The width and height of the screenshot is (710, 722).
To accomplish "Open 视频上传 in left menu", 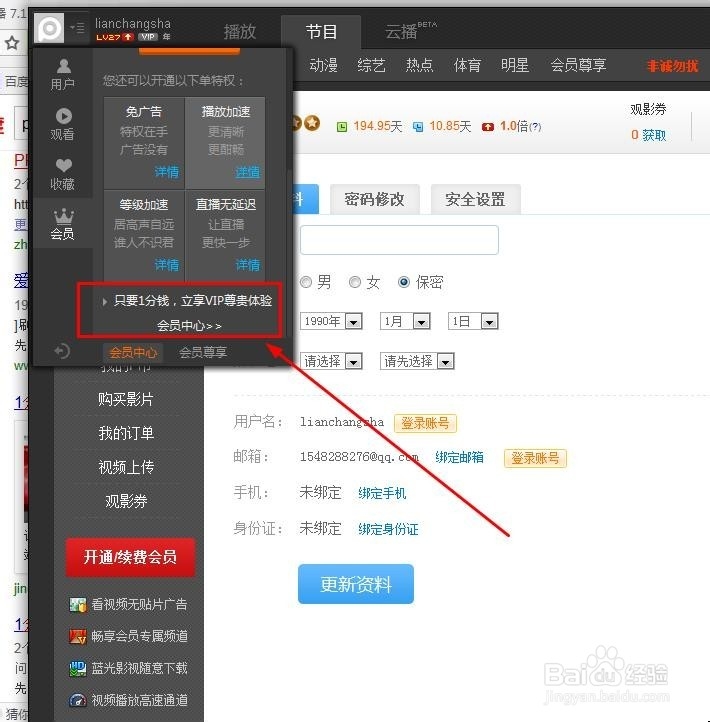I will [126, 467].
